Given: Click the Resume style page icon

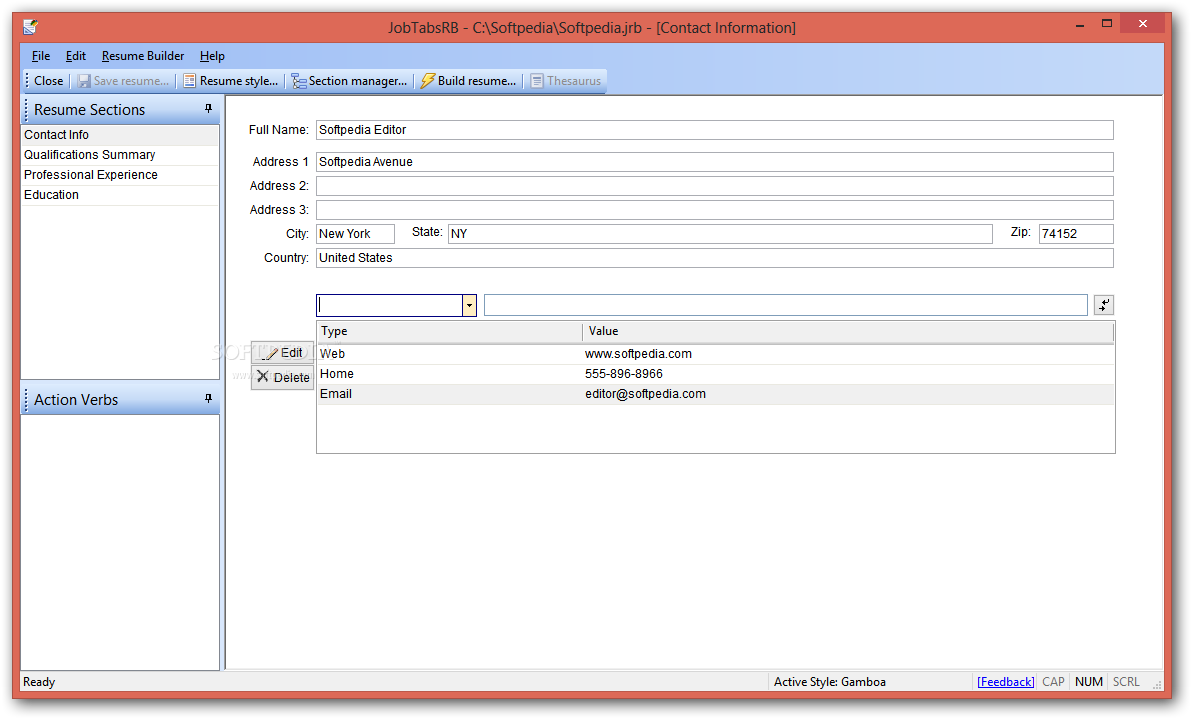Looking at the screenshot, I should pyautogui.click(x=189, y=81).
